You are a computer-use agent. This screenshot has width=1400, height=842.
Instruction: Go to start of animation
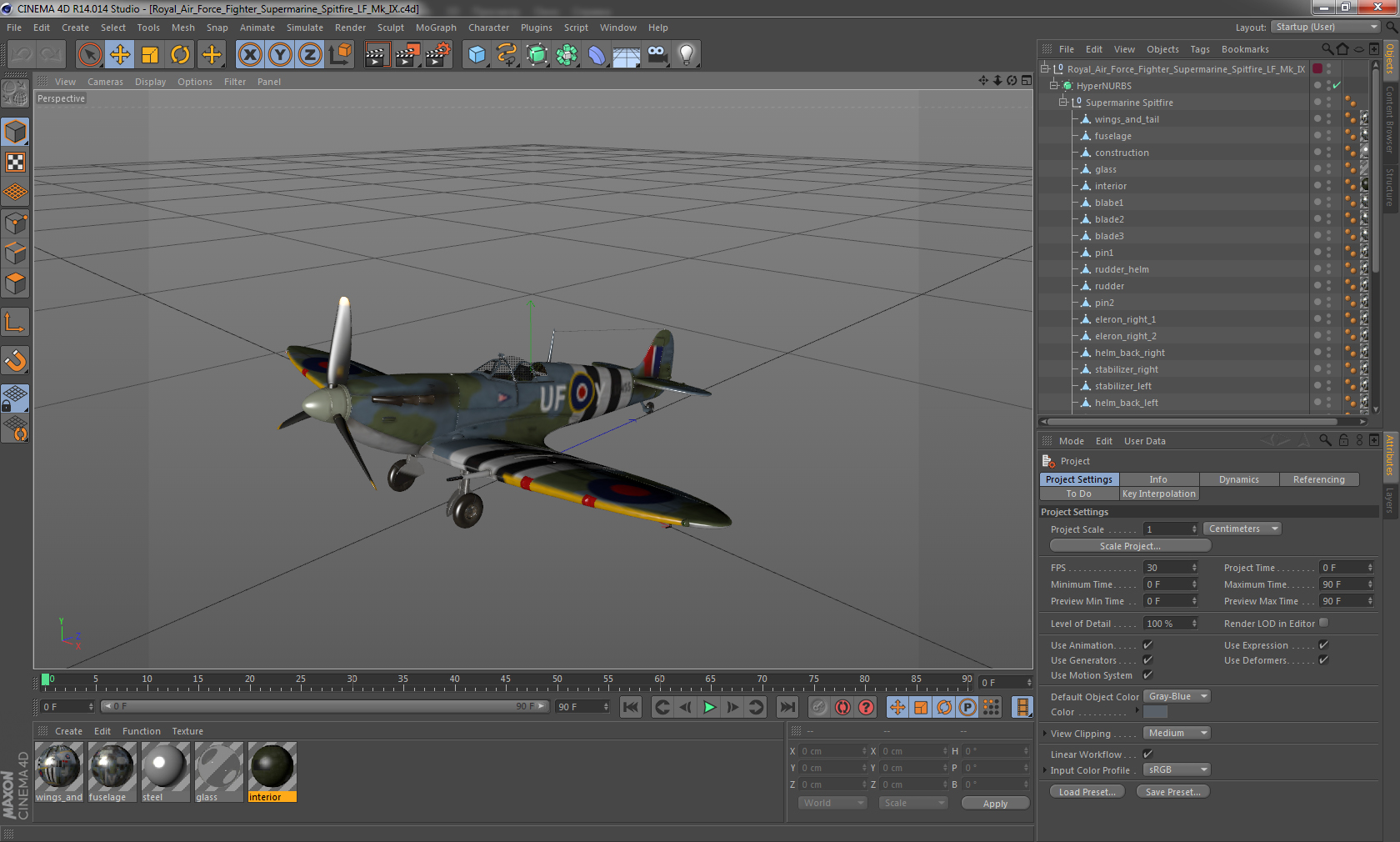(631, 707)
